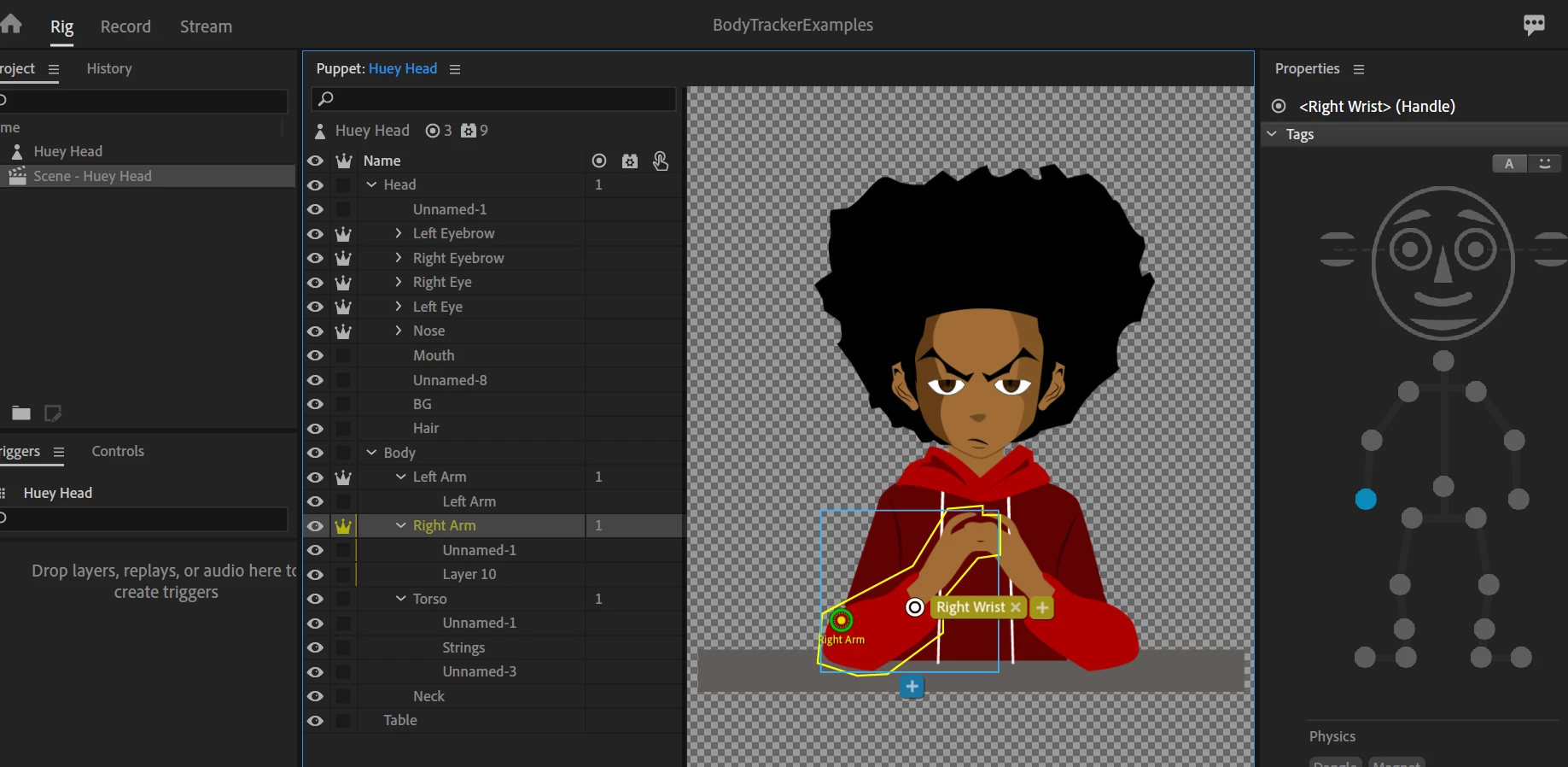Hide the Body group layer
This screenshot has width=1568, height=767.
[316, 453]
